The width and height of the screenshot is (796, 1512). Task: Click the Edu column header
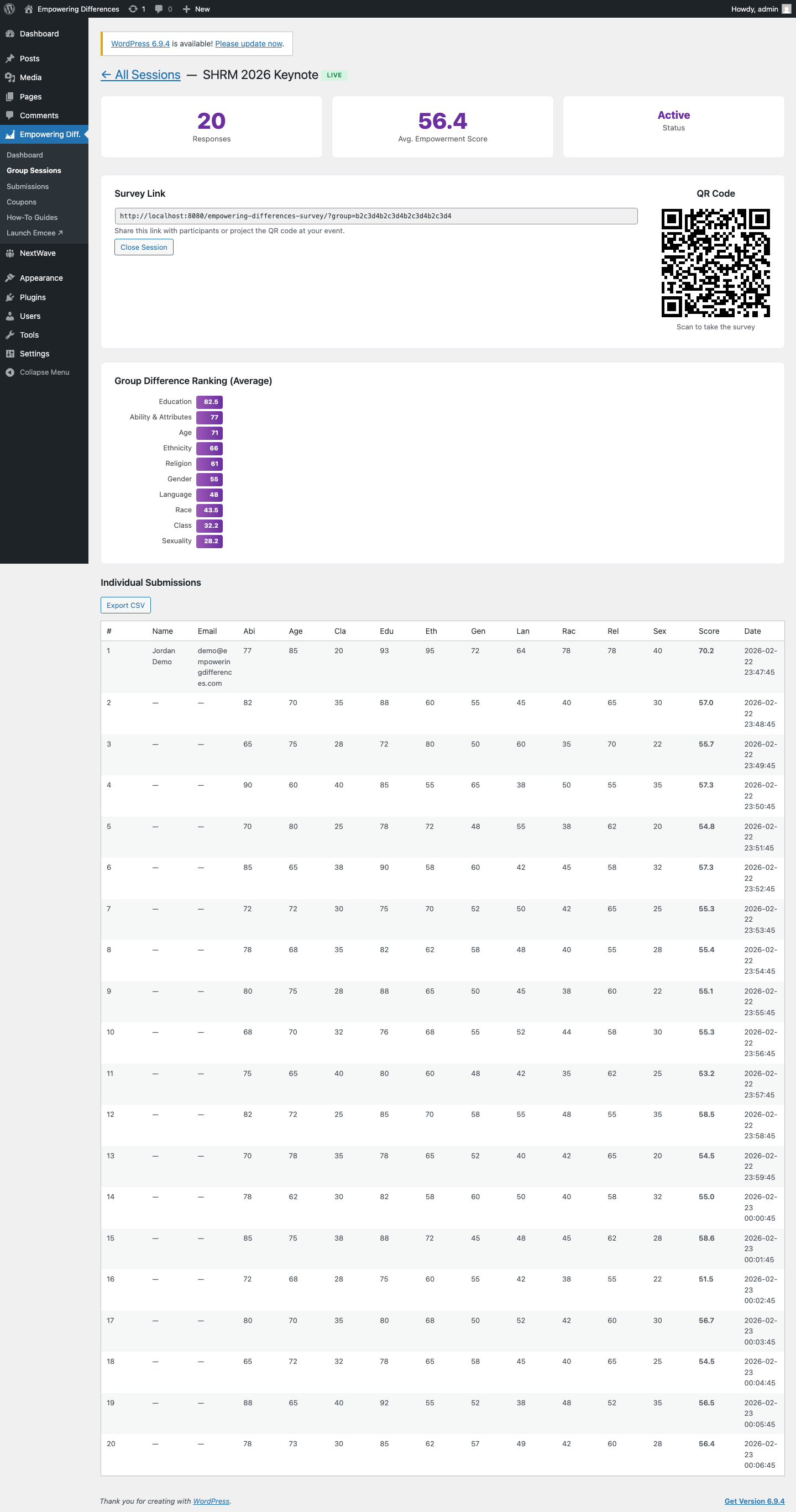point(386,632)
